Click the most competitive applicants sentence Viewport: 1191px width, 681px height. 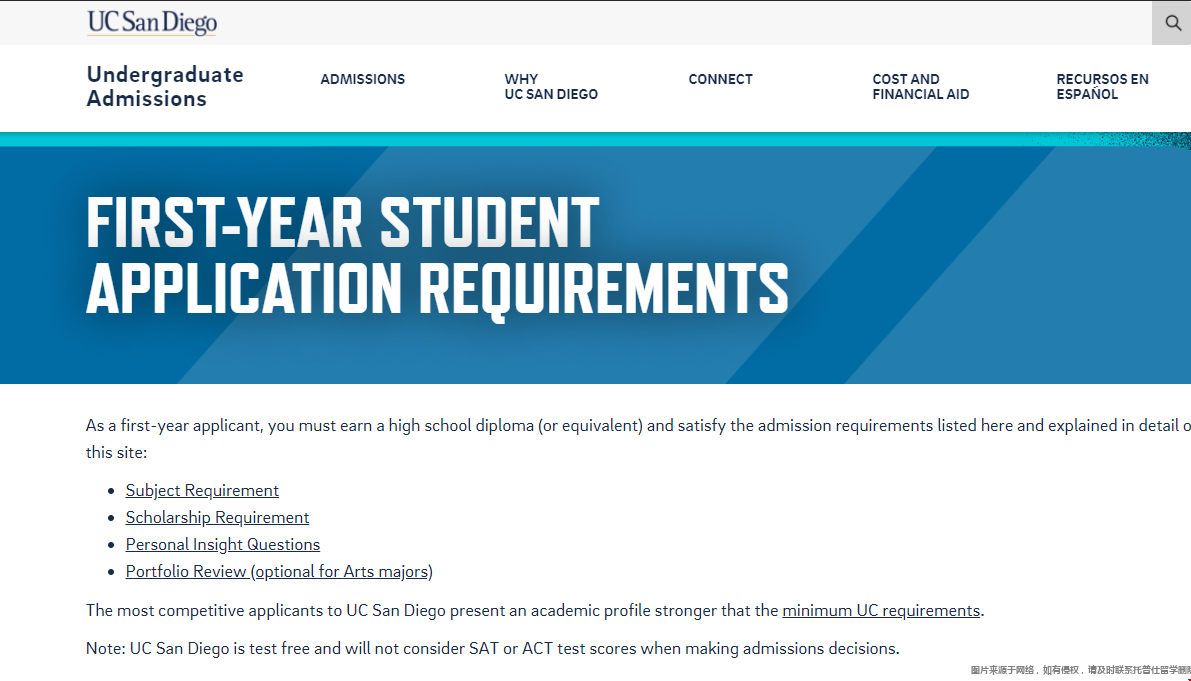coord(535,610)
